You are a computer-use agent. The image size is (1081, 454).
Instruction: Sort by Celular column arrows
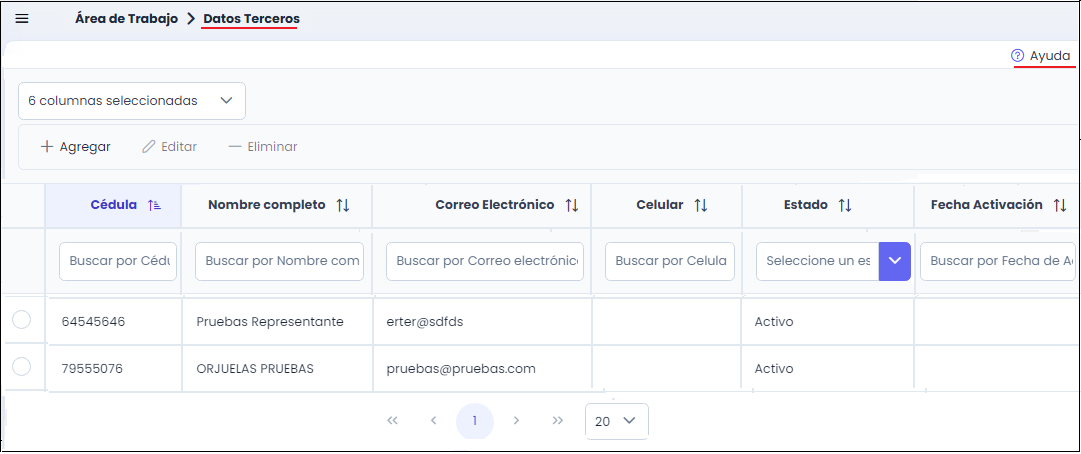701,205
